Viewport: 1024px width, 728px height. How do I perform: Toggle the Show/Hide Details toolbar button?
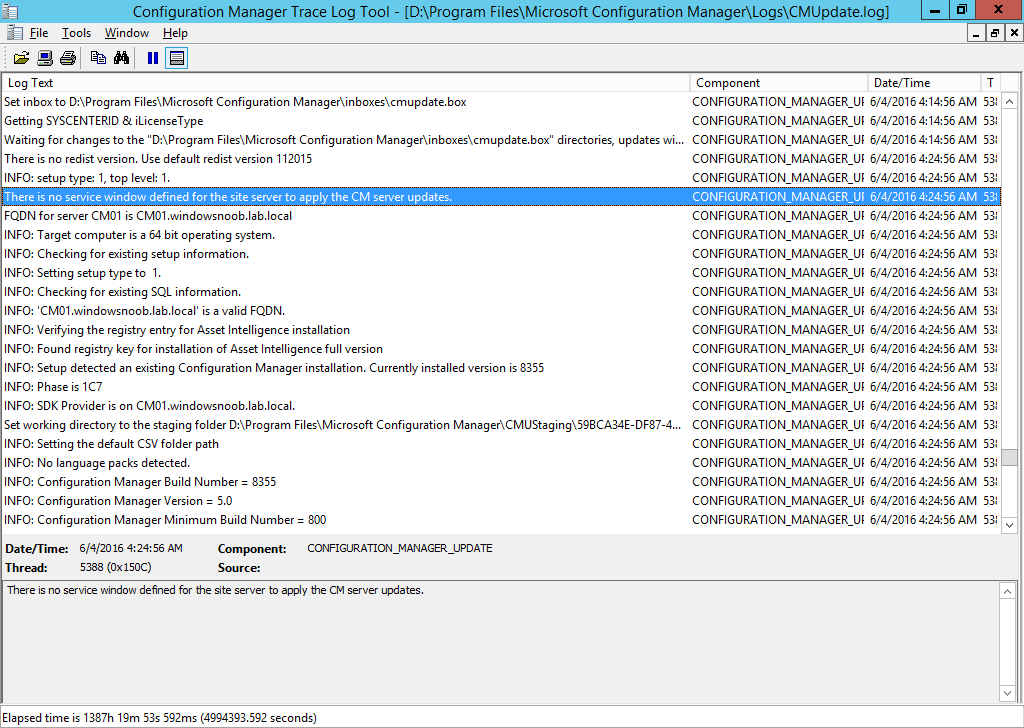(x=176, y=58)
